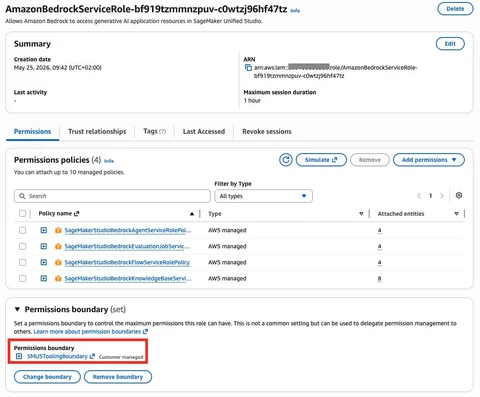Click the search magnifier icon
The width and height of the screenshot is (480, 397).
coord(22,196)
